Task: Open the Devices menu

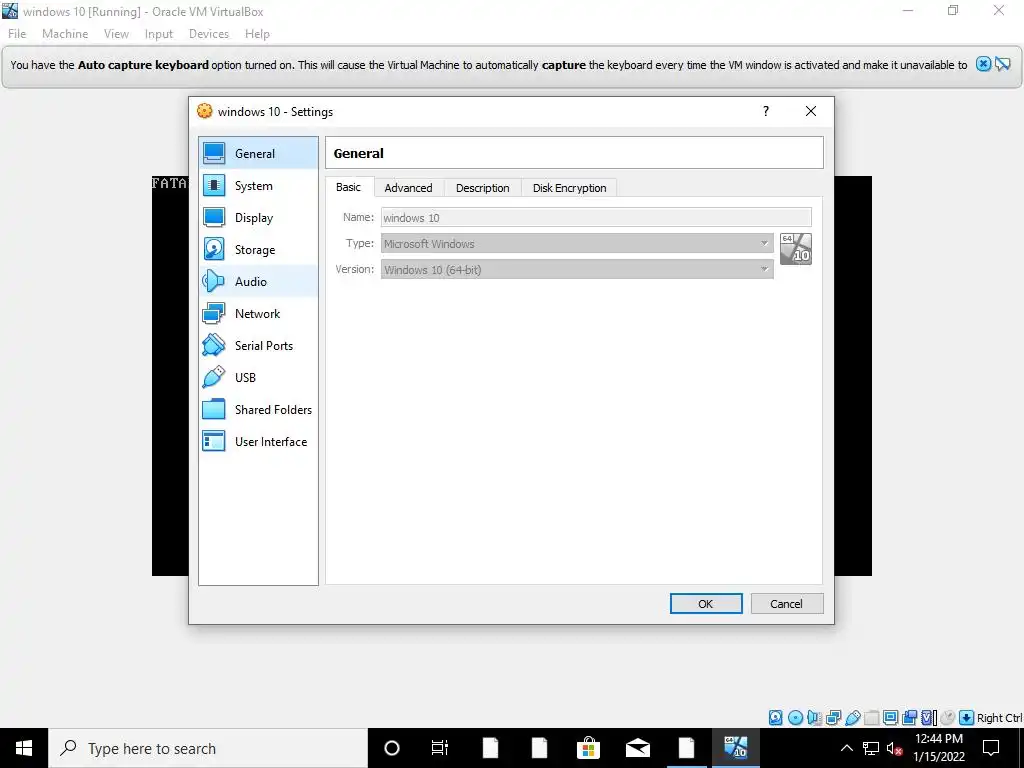Action: point(209,34)
